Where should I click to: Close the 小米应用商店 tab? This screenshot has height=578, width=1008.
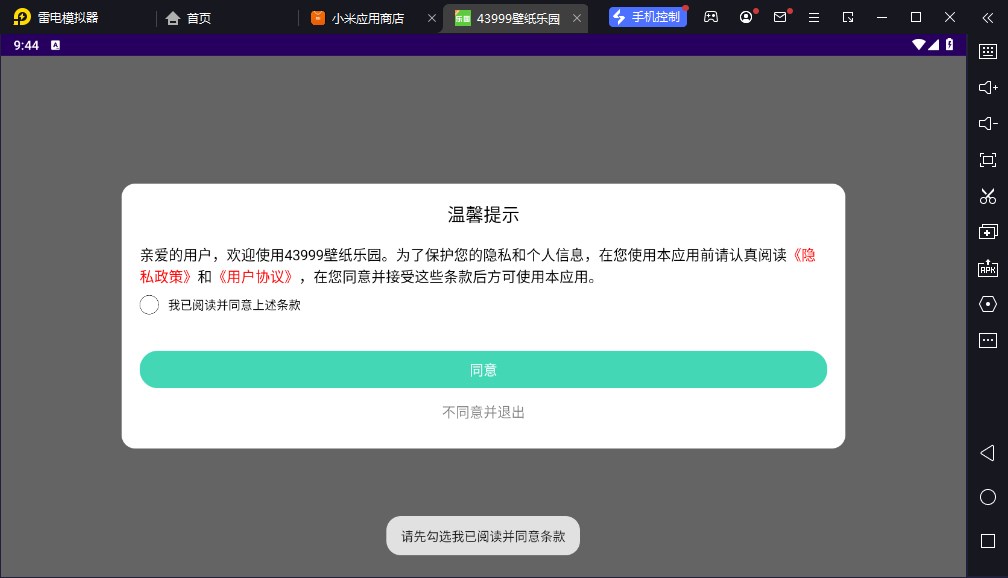point(432,18)
